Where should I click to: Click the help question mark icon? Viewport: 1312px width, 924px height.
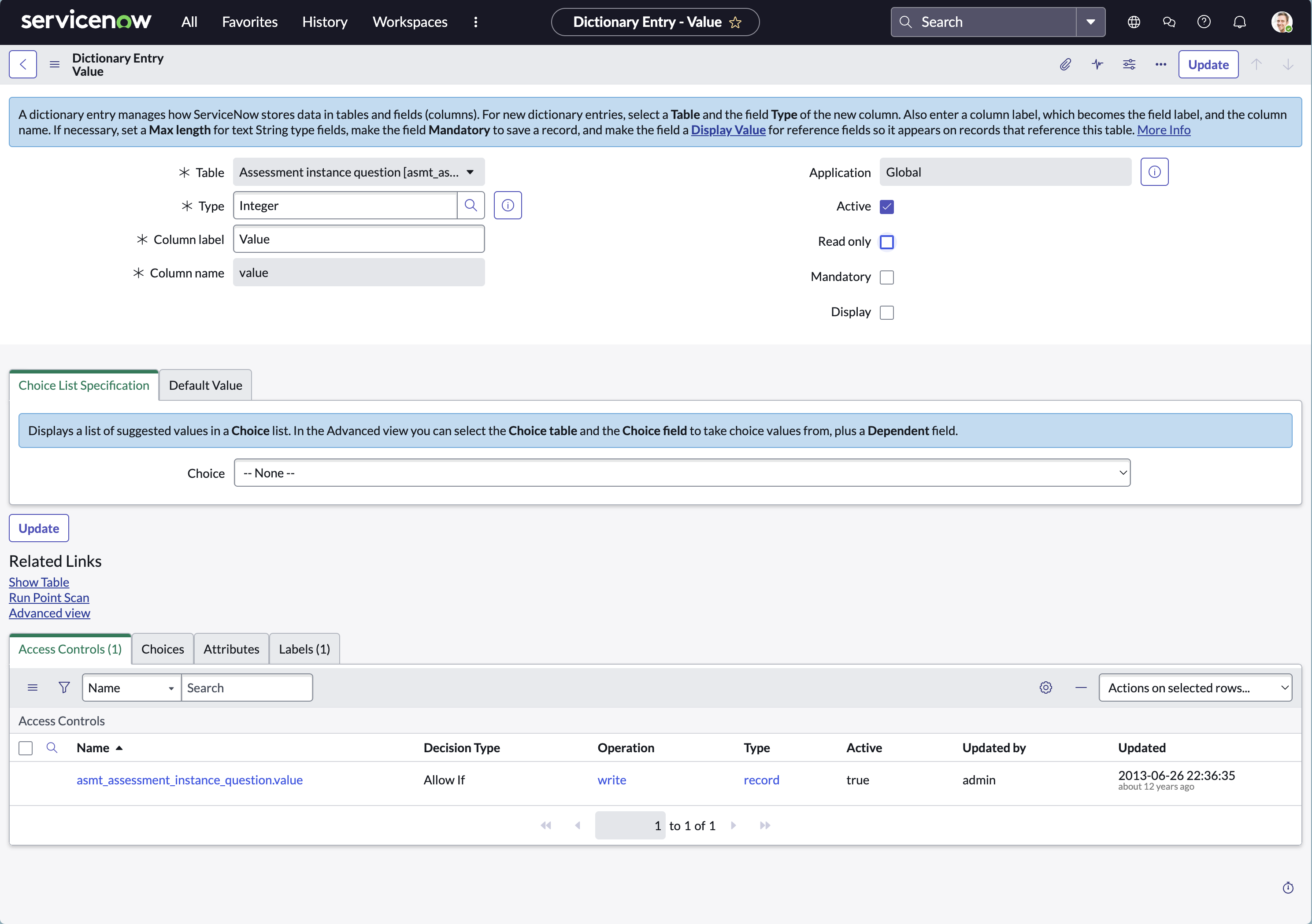pos(1204,22)
